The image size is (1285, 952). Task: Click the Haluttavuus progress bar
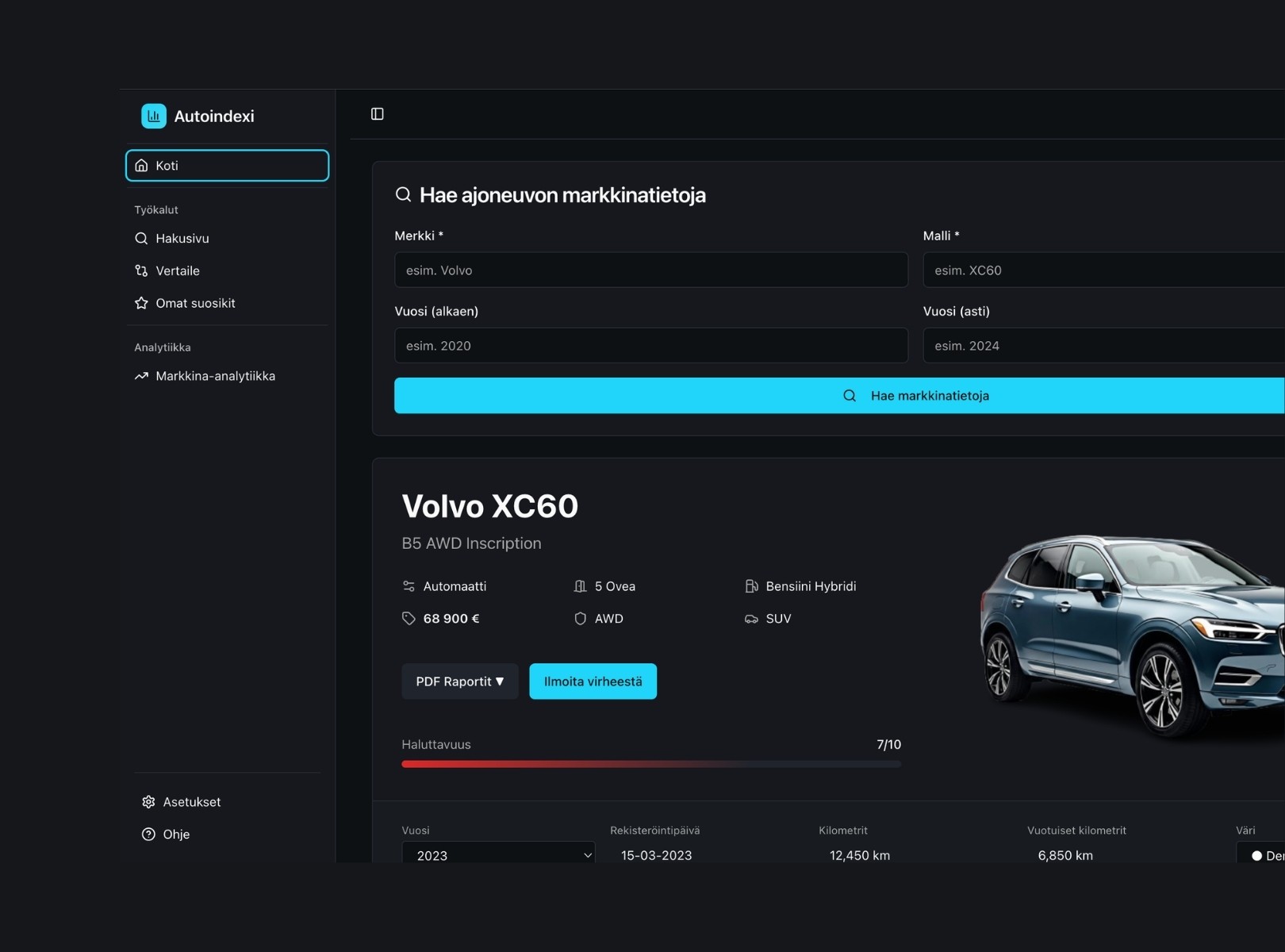(651, 764)
